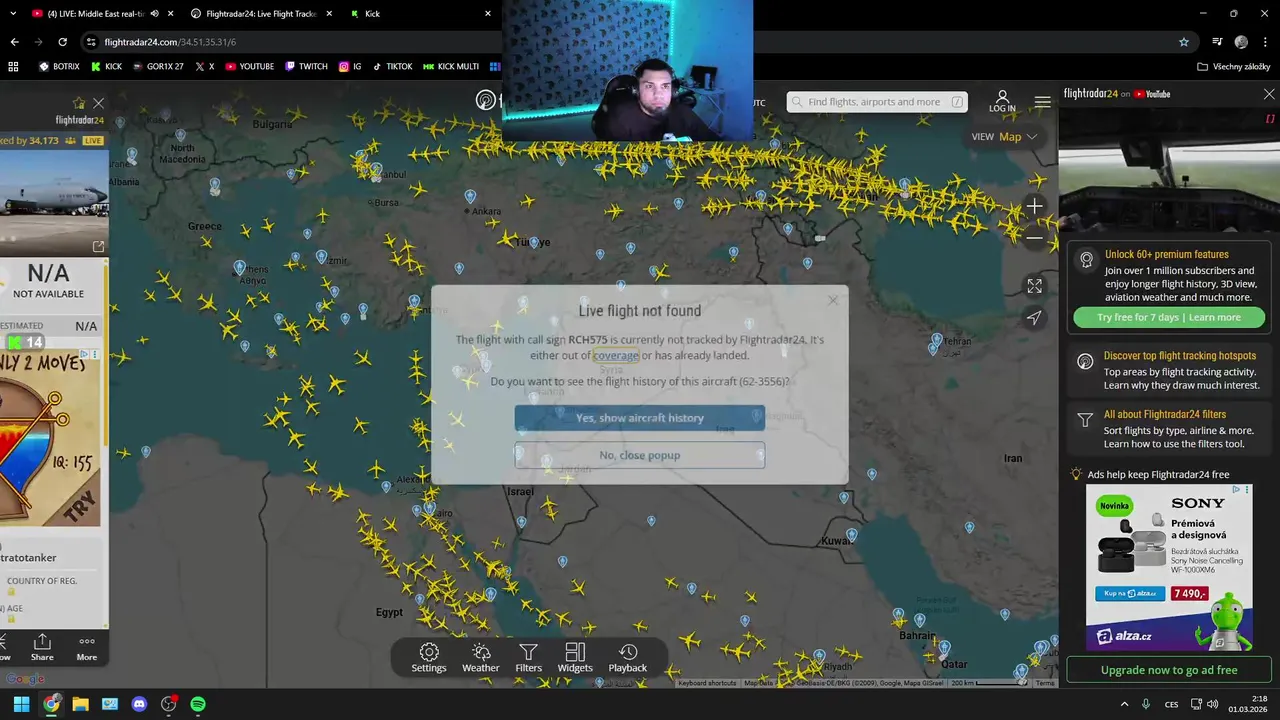This screenshot has width=1280, height=720.
Task: Open TIKTOK bookmark
Action: (392, 66)
